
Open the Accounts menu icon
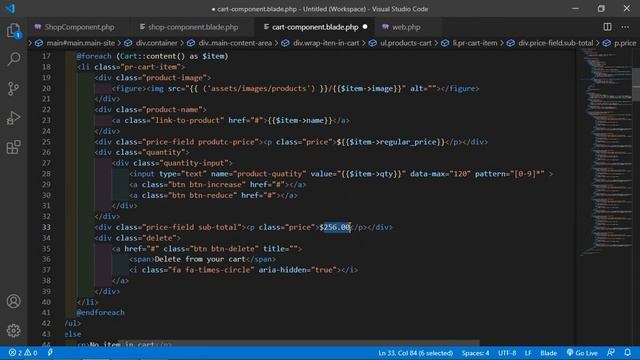coord(13,301)
